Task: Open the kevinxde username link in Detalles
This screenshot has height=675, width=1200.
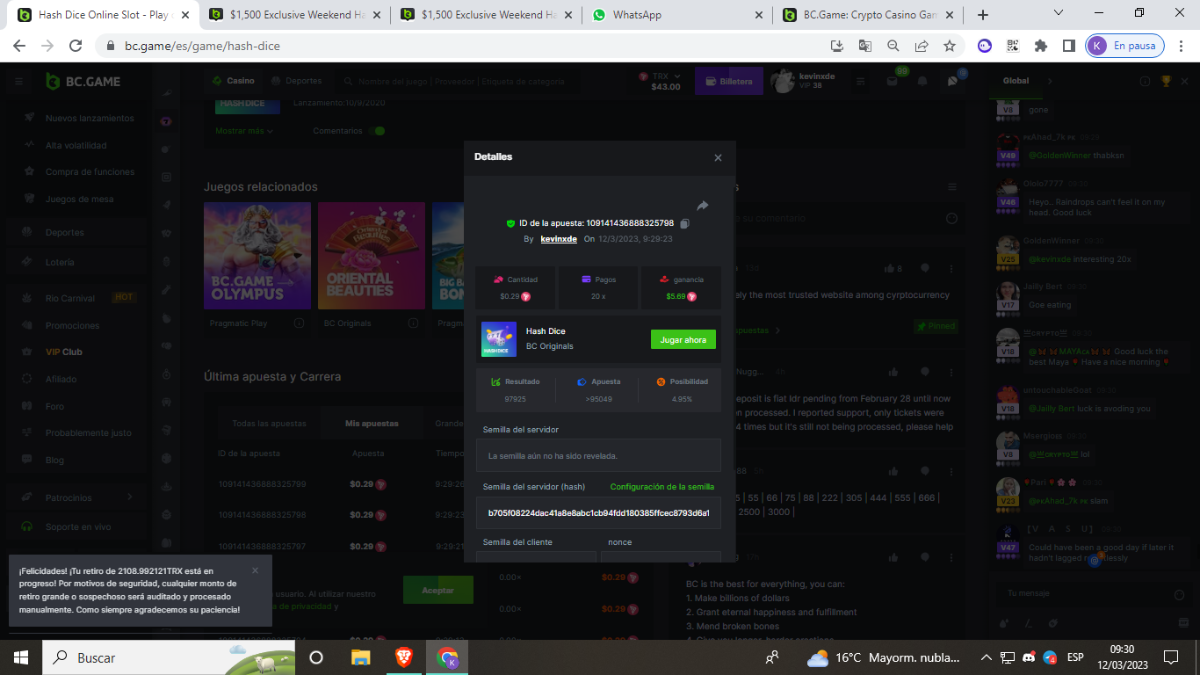Action: click(559, 239)
